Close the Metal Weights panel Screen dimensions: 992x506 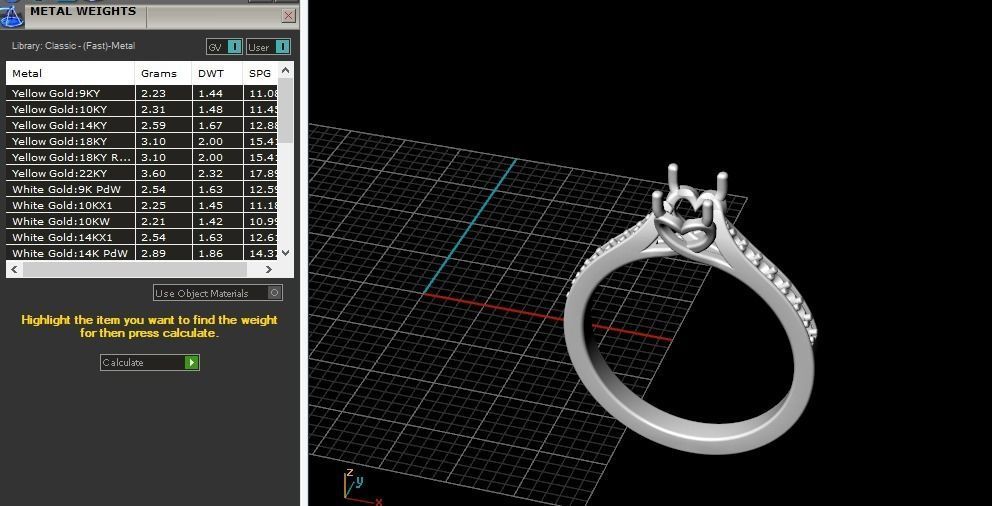[288, 16]
